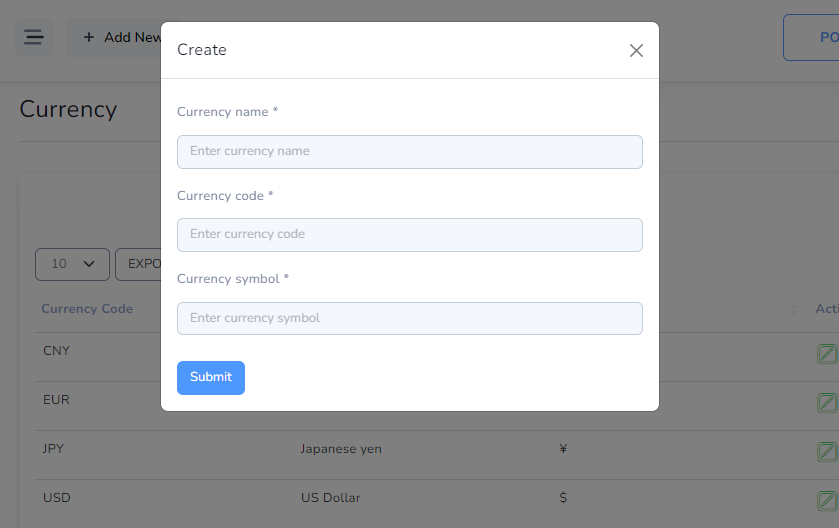Click the chevron in the page-size selector
The height and width of the screenshot is (528, 839).
[x=89, y=264]
